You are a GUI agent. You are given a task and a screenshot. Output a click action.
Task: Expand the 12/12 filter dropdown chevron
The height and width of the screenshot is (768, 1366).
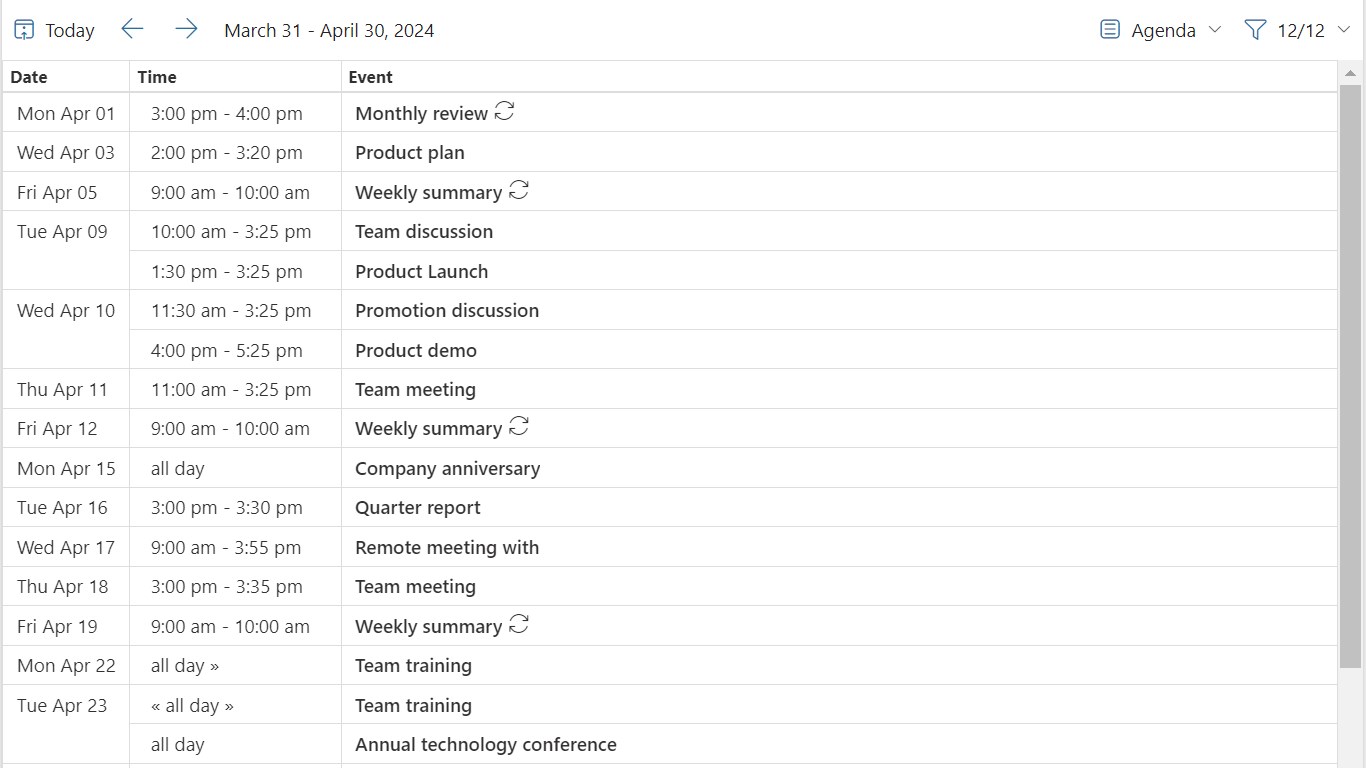(1344, 30)
